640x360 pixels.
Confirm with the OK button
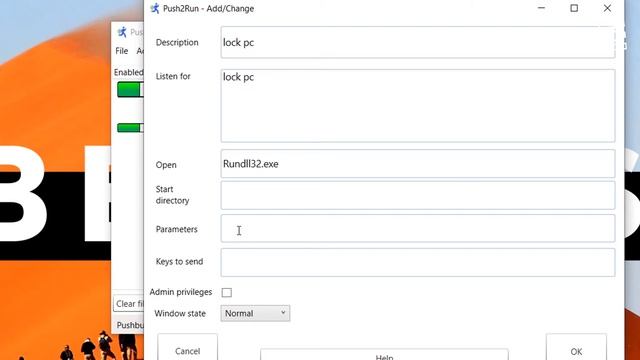576,348
